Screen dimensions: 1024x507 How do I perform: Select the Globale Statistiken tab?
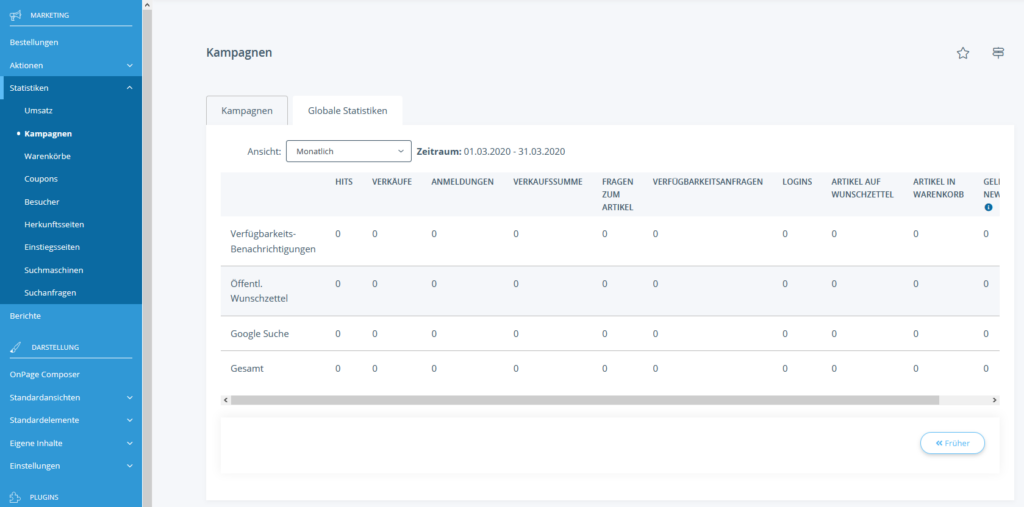click(x=347, y=111)
